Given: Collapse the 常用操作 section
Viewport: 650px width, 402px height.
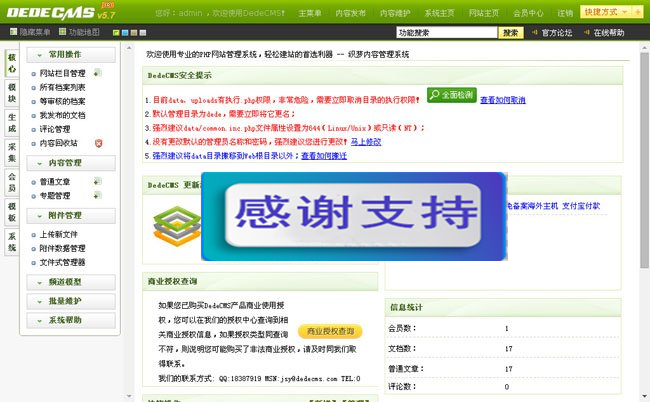Looking at the screenshot, I should [x=71, y=55].
